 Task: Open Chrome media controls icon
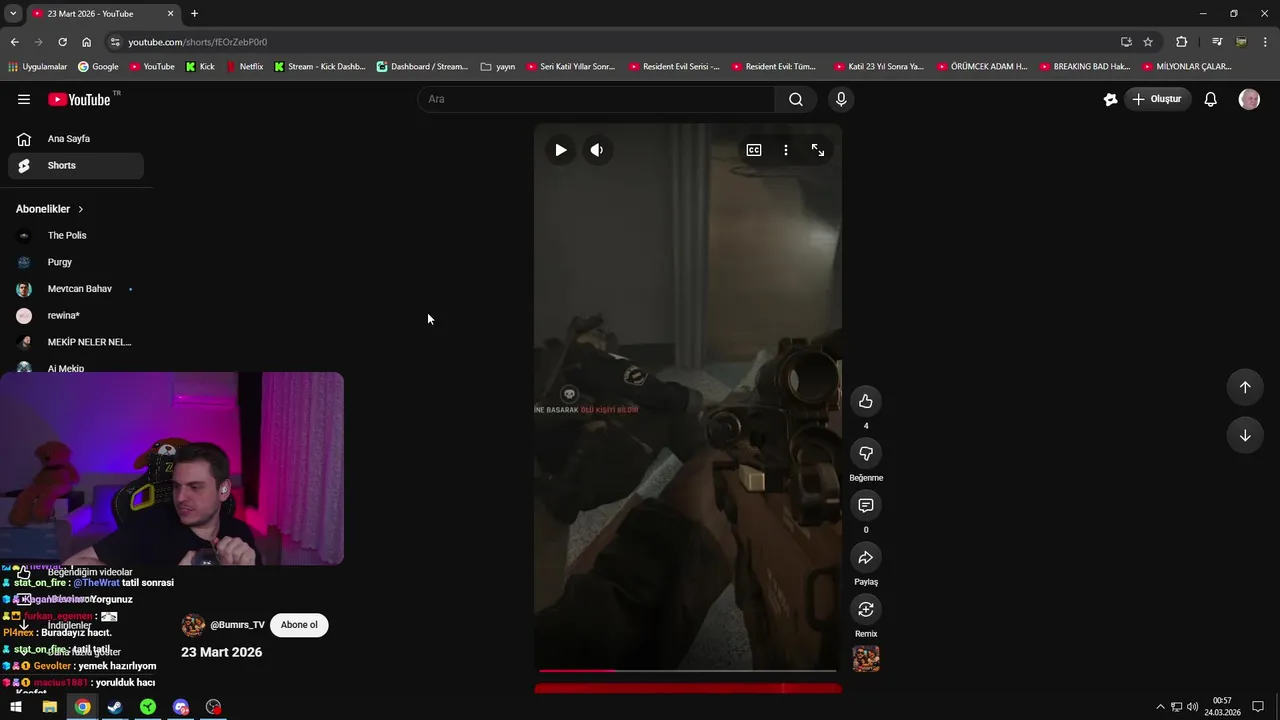pyautogui.click(x=1216, y=42)
